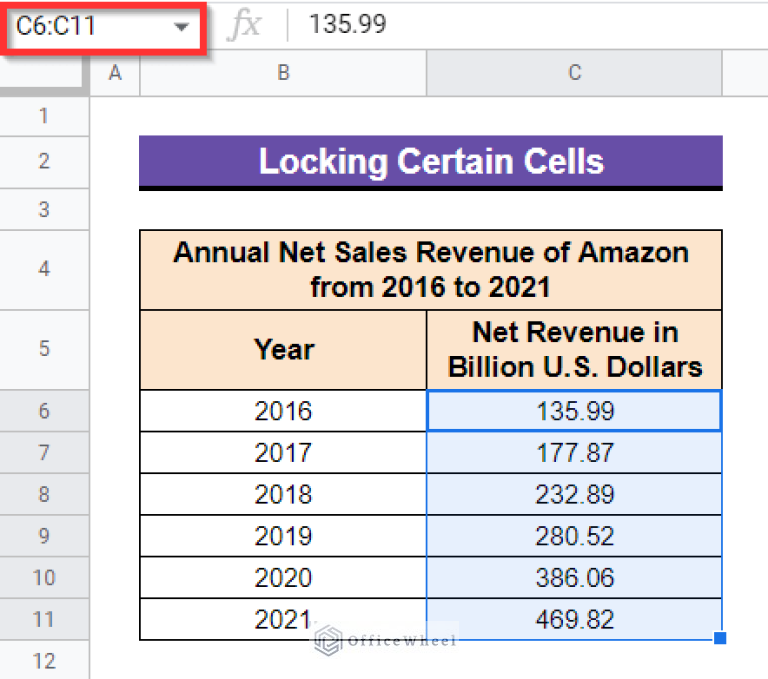Viewport: 768px width, 679px height.
Task: Select row 4 header
Action: (x=45, y=269)
